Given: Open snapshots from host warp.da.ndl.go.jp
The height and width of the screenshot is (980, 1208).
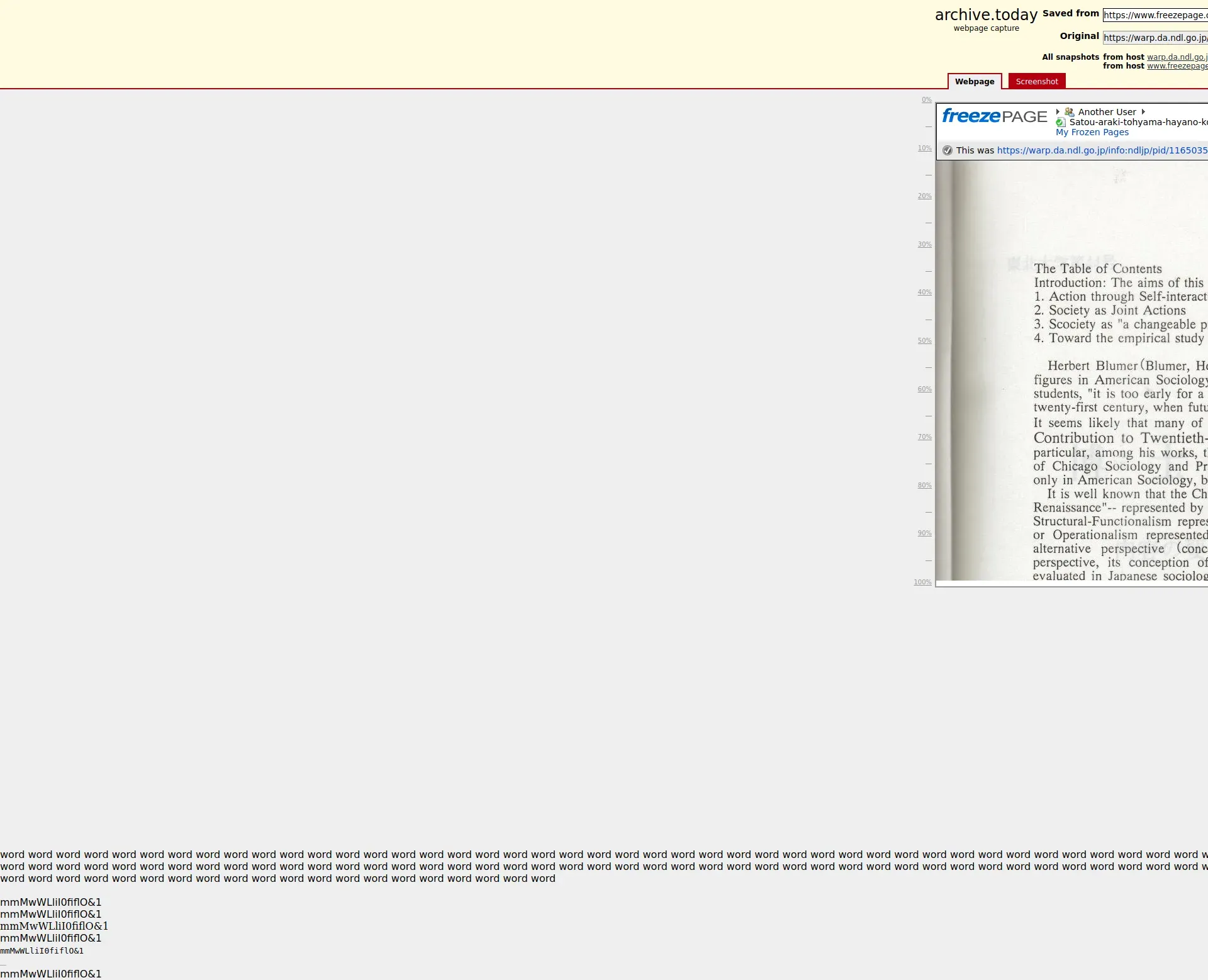Looking at the screenshot, I should tap(1177, 57).
